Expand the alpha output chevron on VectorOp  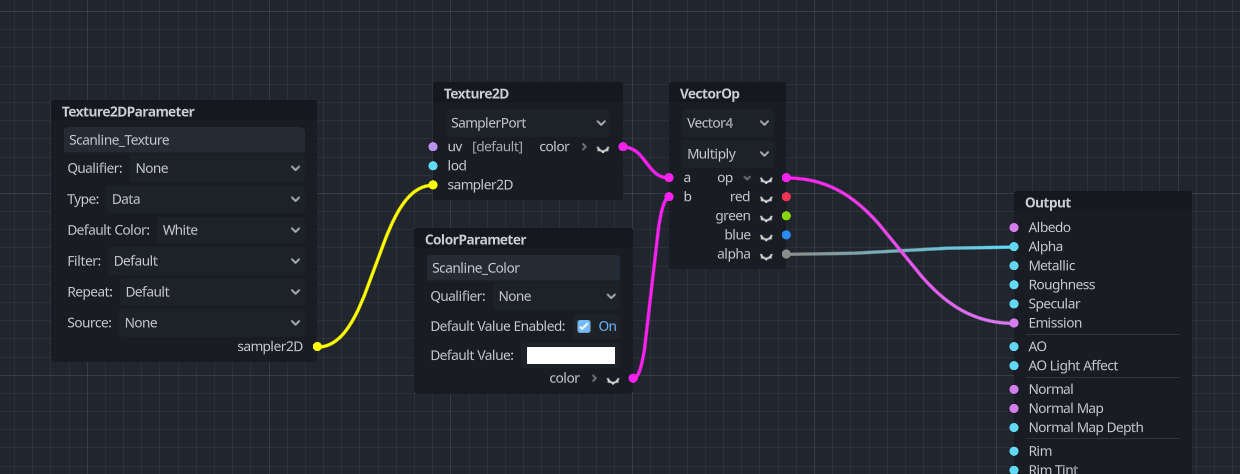tap(765, 255)
